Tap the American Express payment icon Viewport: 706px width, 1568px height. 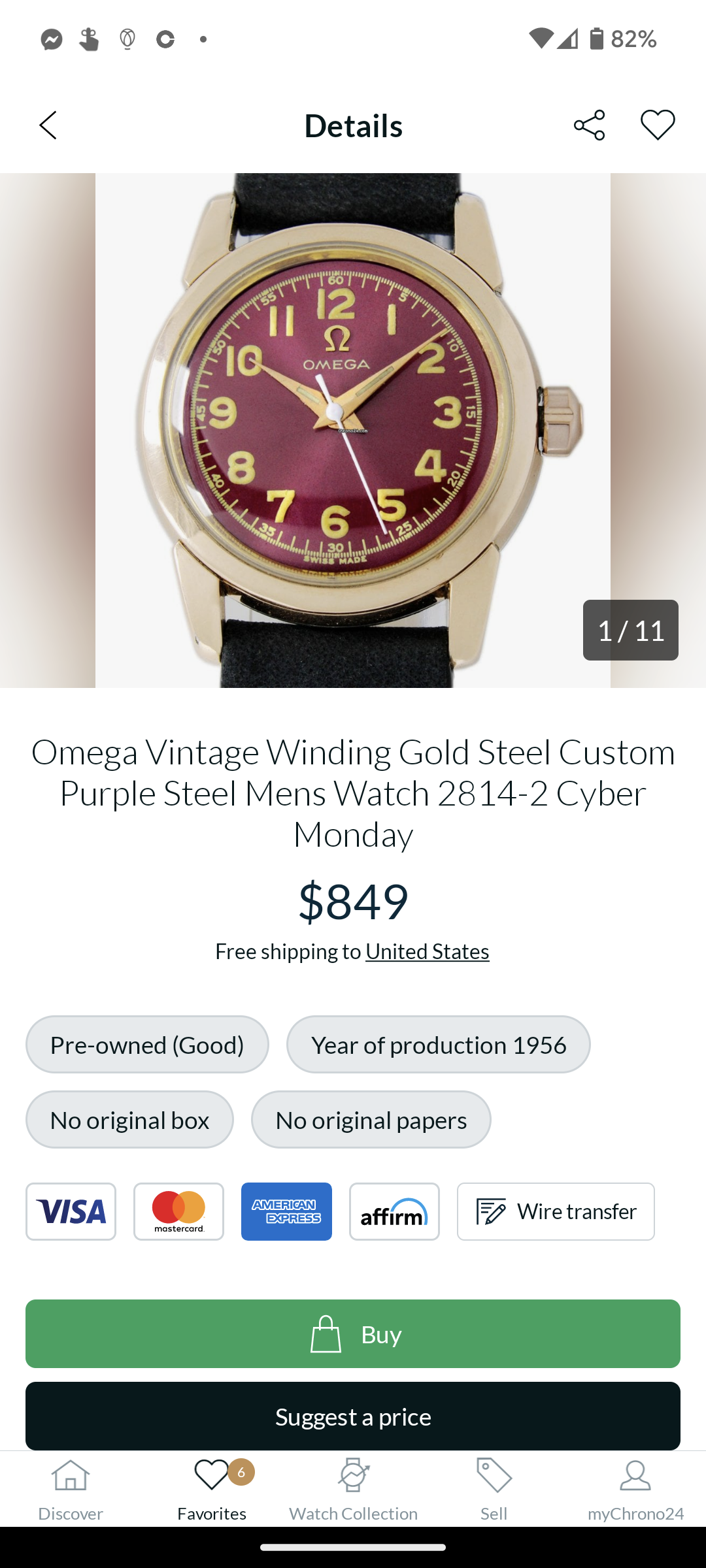[286, 1211]
